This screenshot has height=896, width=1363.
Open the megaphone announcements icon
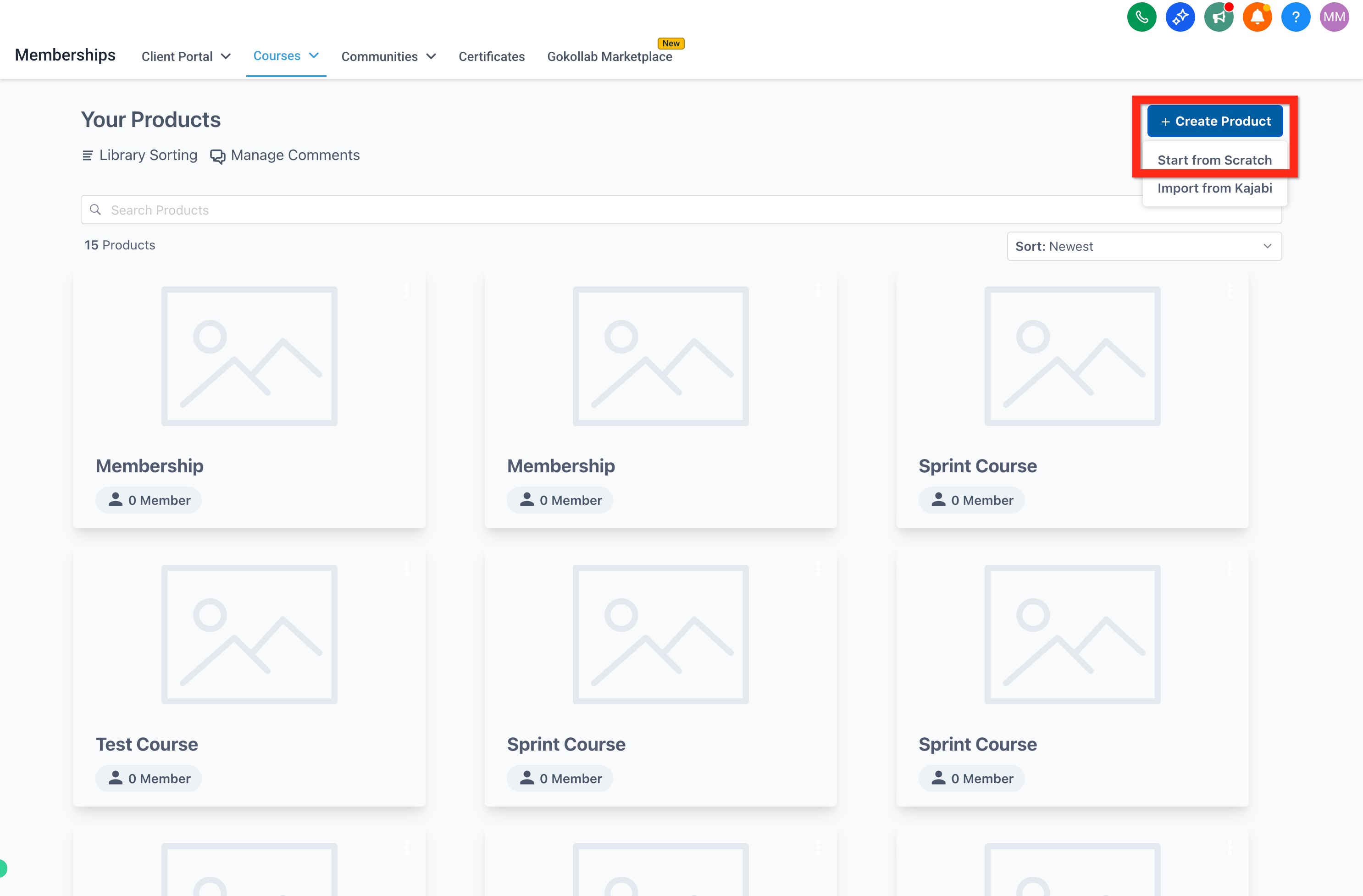(1218, 17)
